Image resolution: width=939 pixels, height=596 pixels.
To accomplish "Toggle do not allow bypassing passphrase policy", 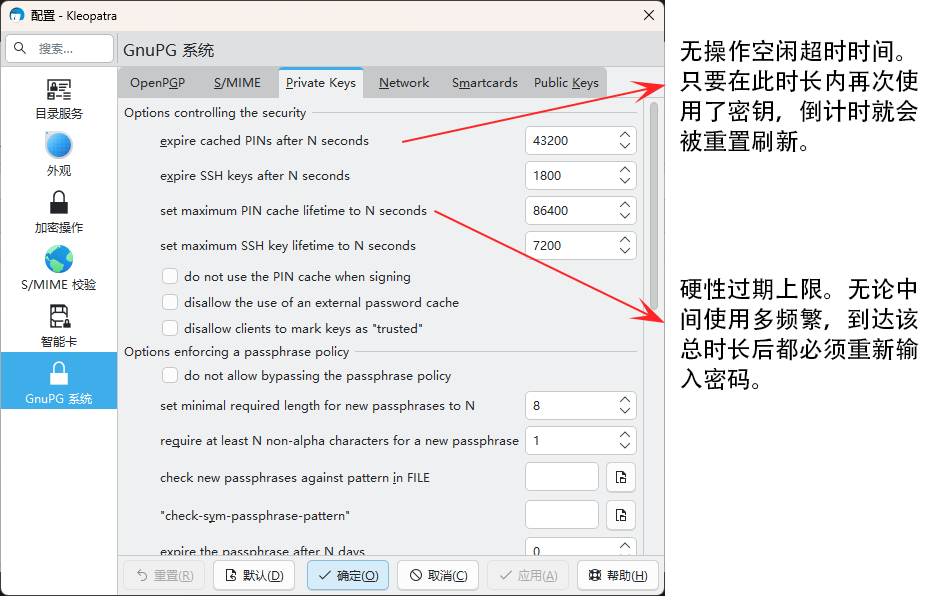I will pos(170,376).
